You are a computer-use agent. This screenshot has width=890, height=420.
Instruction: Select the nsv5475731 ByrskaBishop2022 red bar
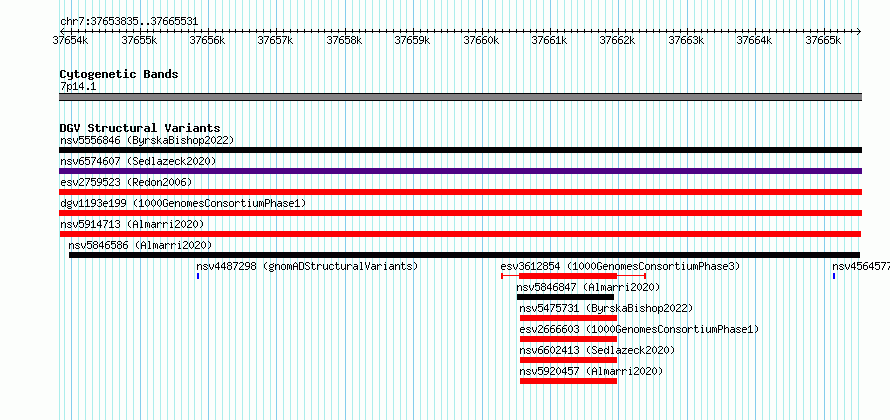568,318
